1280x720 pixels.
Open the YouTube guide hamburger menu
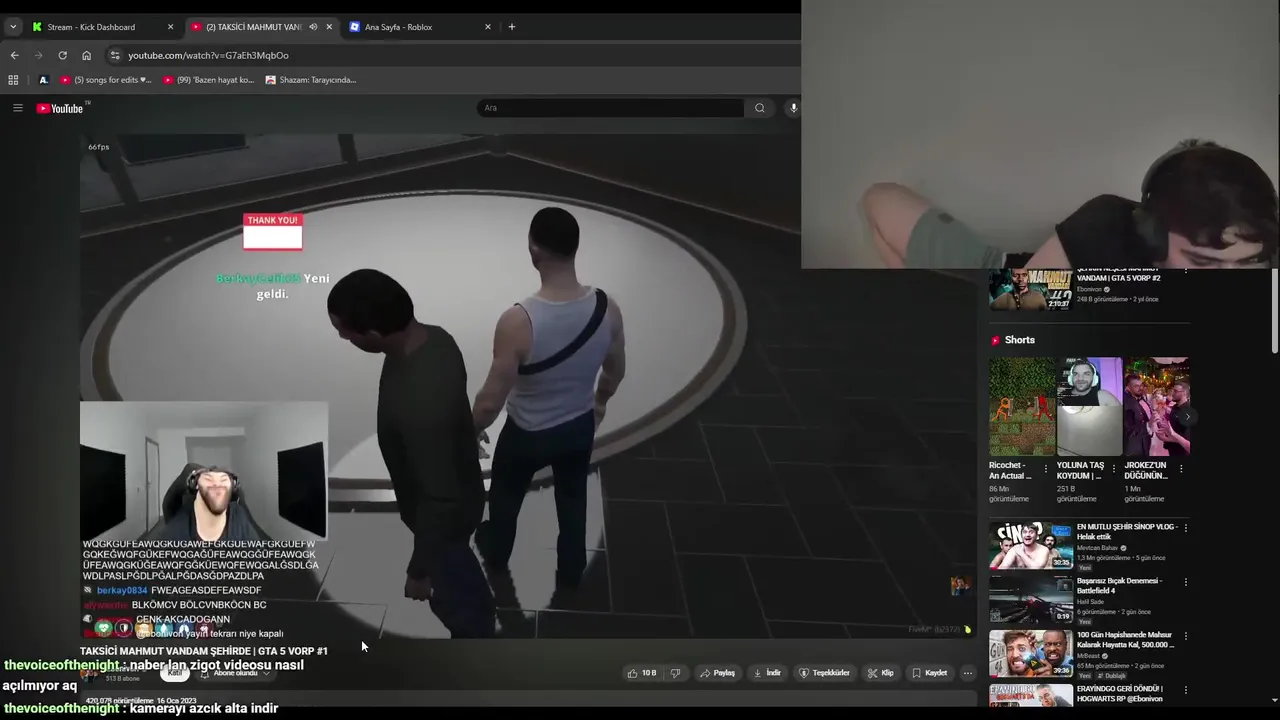click(17, 108)
